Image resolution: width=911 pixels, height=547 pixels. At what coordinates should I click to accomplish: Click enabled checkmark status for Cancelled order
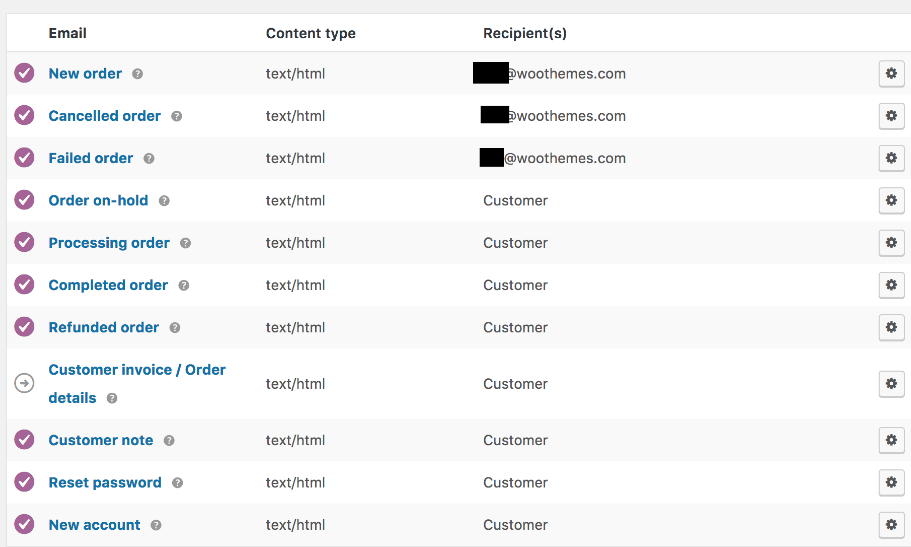click(24, 115)
